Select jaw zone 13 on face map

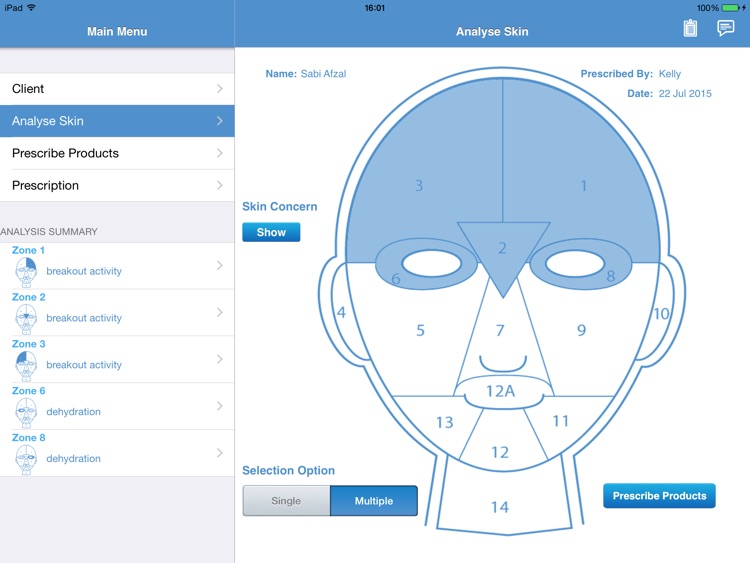pos(444,422)
